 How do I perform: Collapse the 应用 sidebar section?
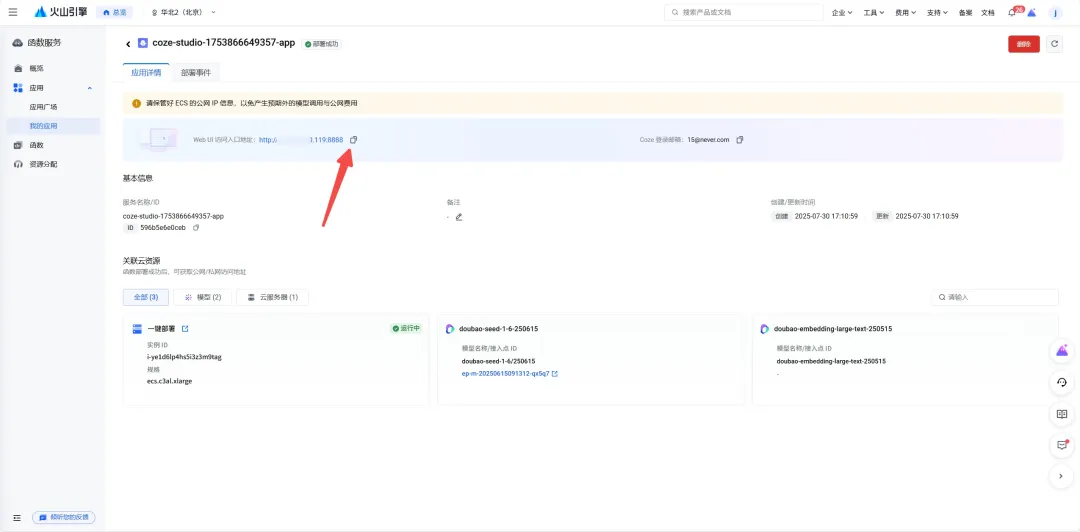90,88
